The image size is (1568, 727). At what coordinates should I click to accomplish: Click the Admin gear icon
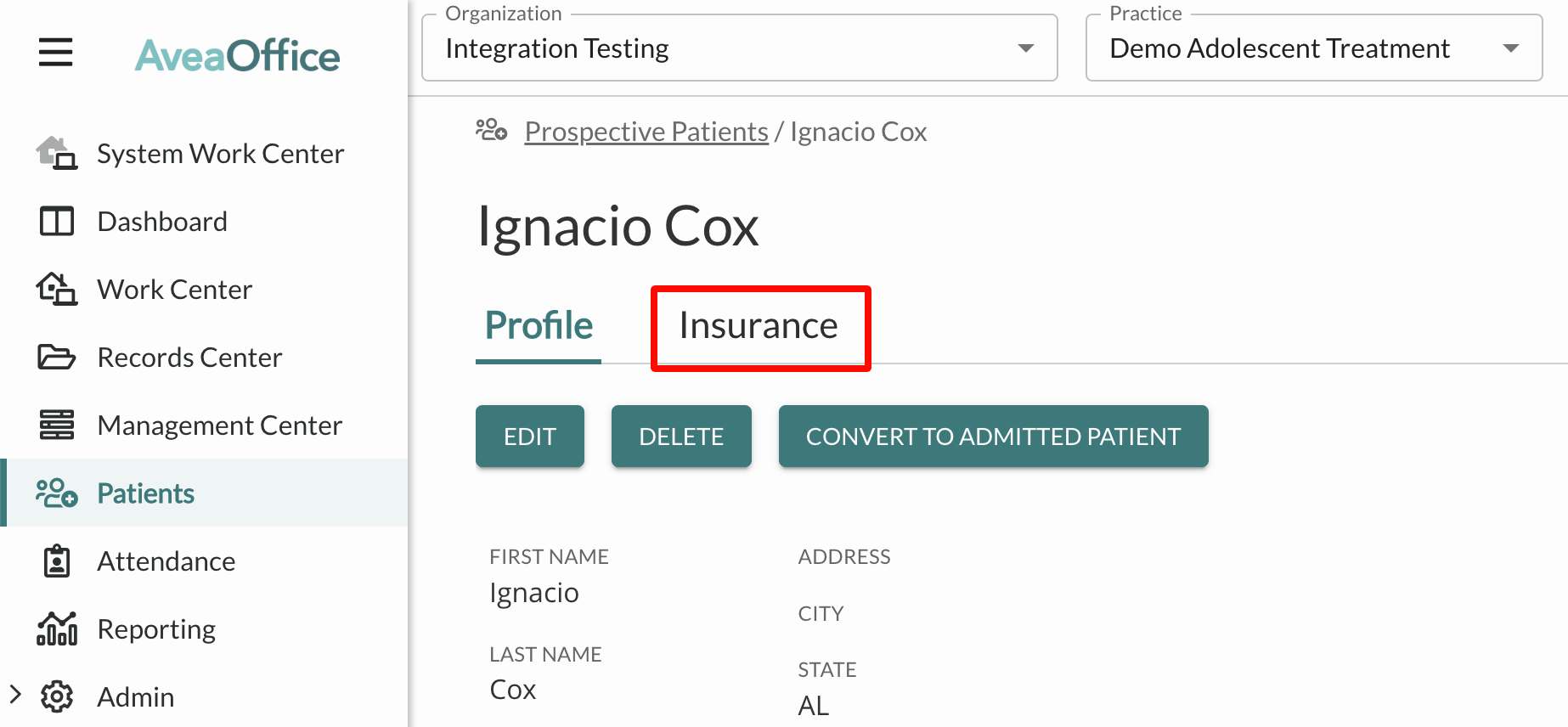tap(57, 696)
